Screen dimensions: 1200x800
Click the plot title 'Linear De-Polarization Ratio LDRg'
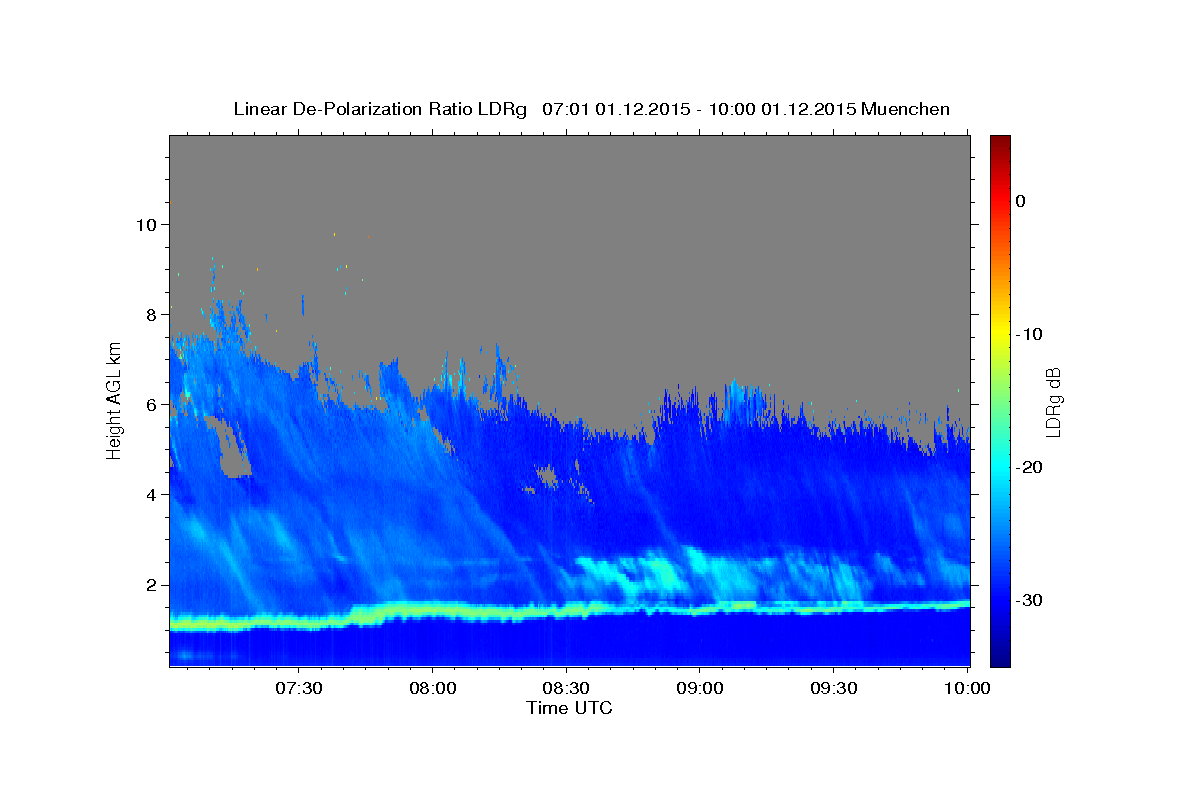pyautogui.click(x=380, y=109)
